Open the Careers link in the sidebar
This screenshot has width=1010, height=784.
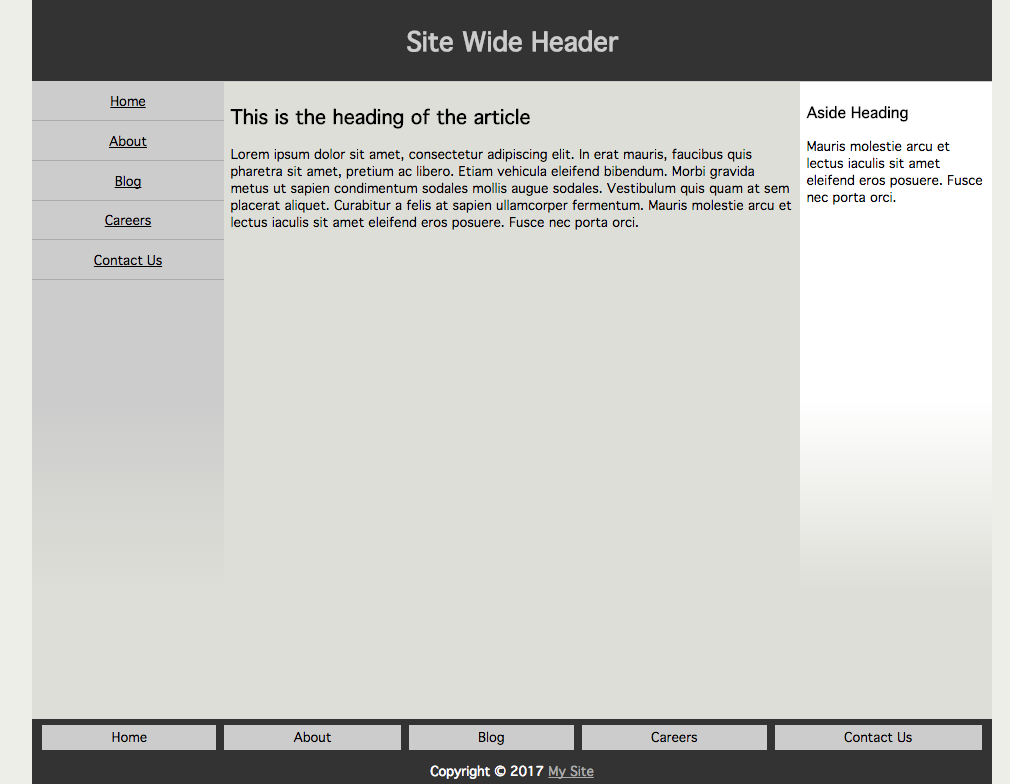coord(127,220)
